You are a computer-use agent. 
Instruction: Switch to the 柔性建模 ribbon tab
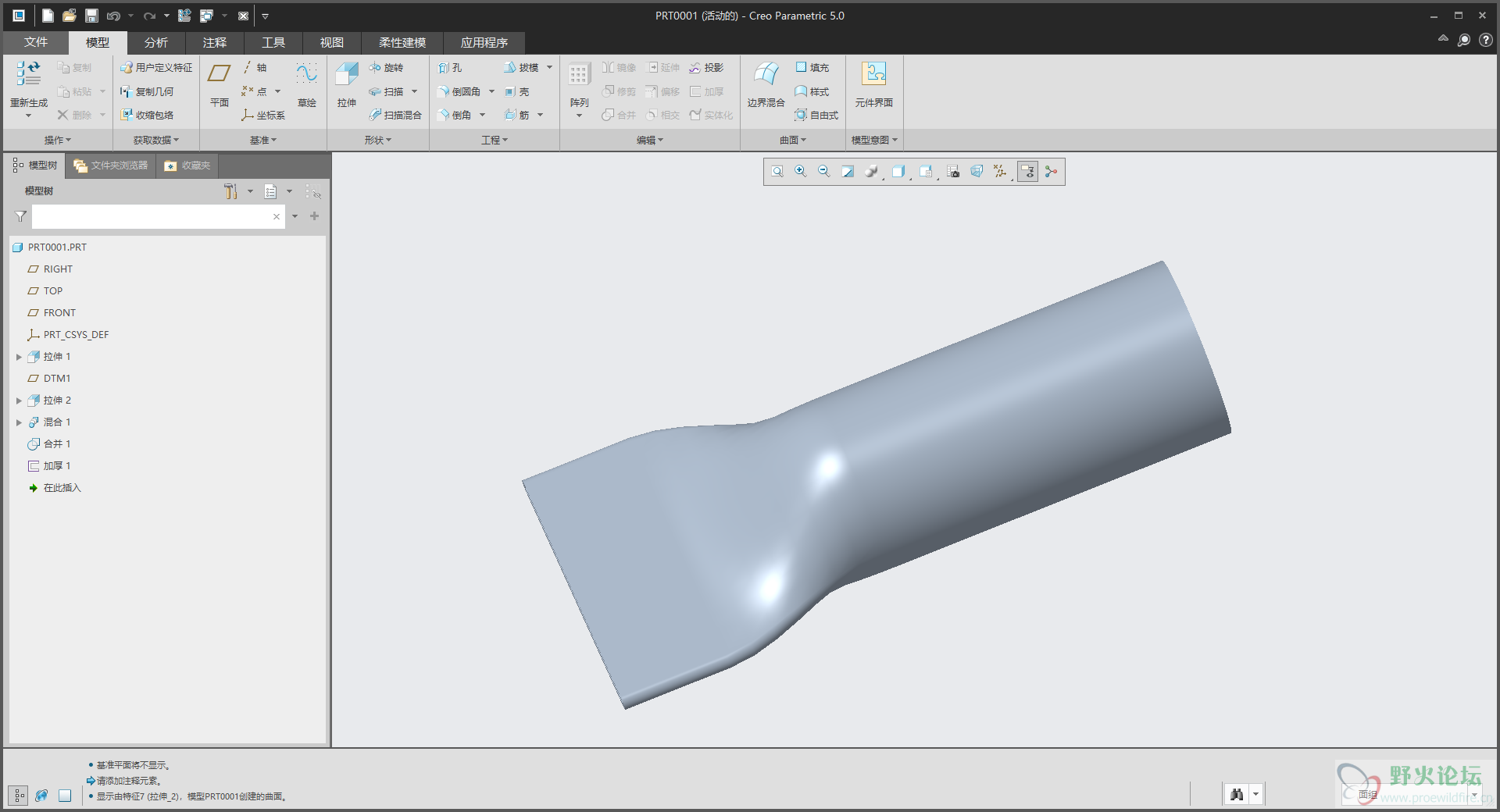pos(402,42)
